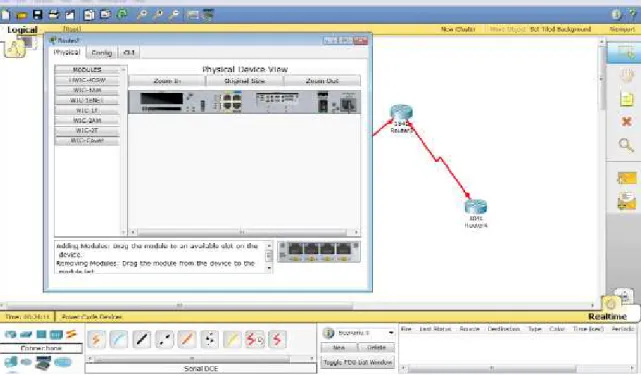
Task: Click the New scenario button
Action: (x=339, y=347)
